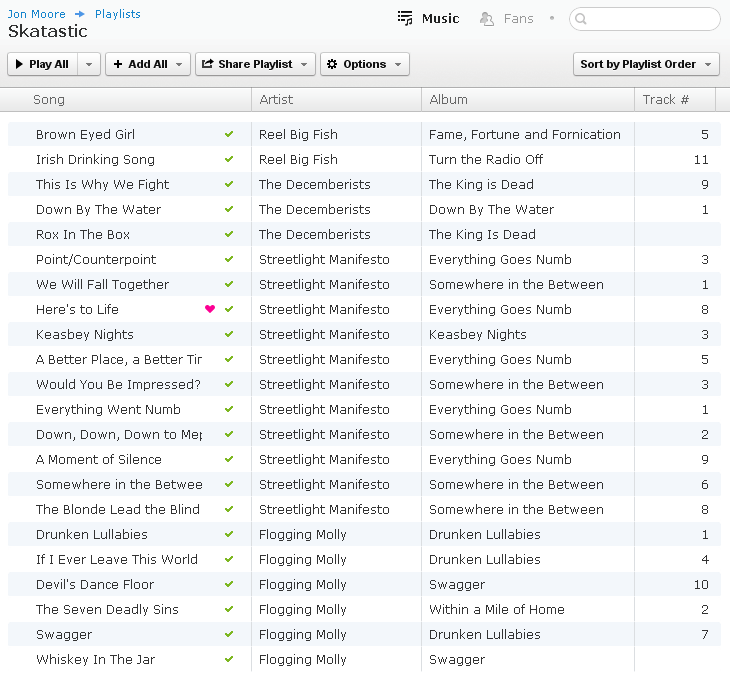Screen dimensions: 730x682
Task: Click the pink heart on Here's to Life
Action: (210, 309)
